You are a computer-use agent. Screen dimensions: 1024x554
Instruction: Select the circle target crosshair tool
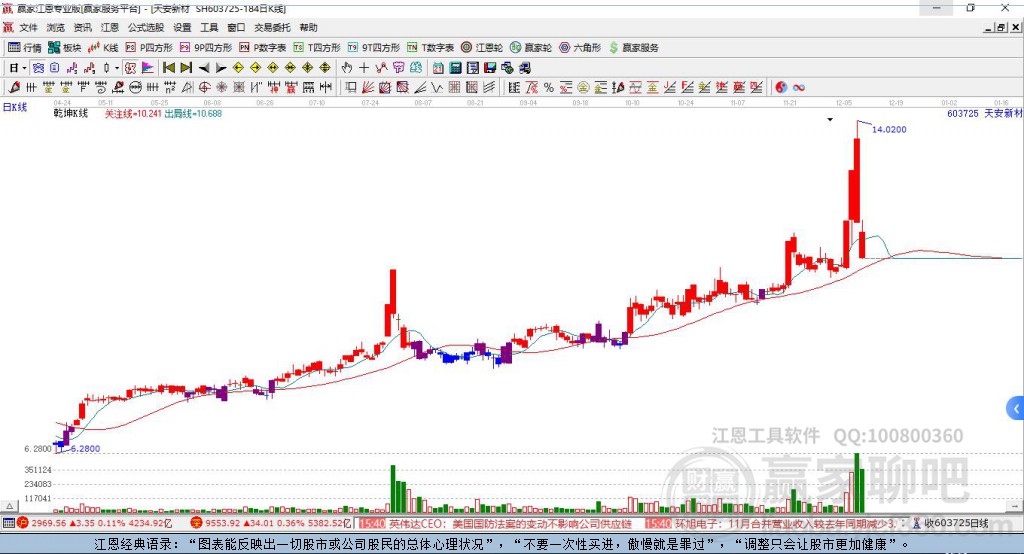204,88
